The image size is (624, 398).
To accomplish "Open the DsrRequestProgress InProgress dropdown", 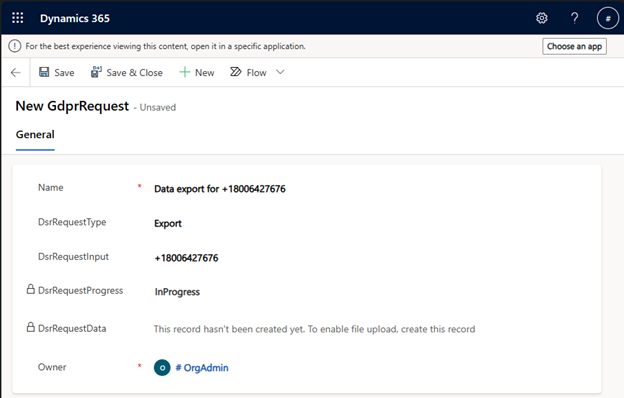I will tap(177, 292).
